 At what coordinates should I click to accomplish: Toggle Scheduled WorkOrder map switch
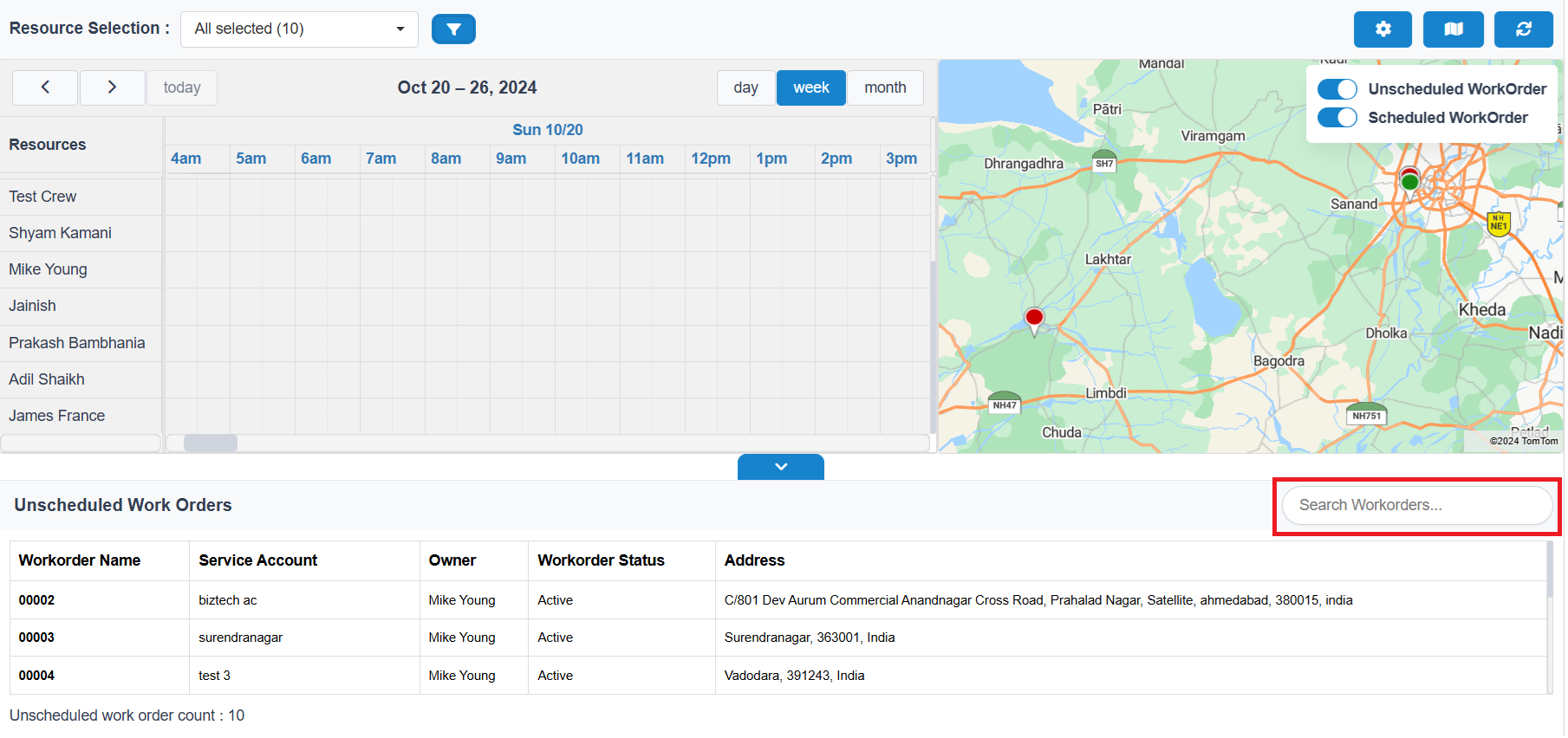coord(1337,118)
